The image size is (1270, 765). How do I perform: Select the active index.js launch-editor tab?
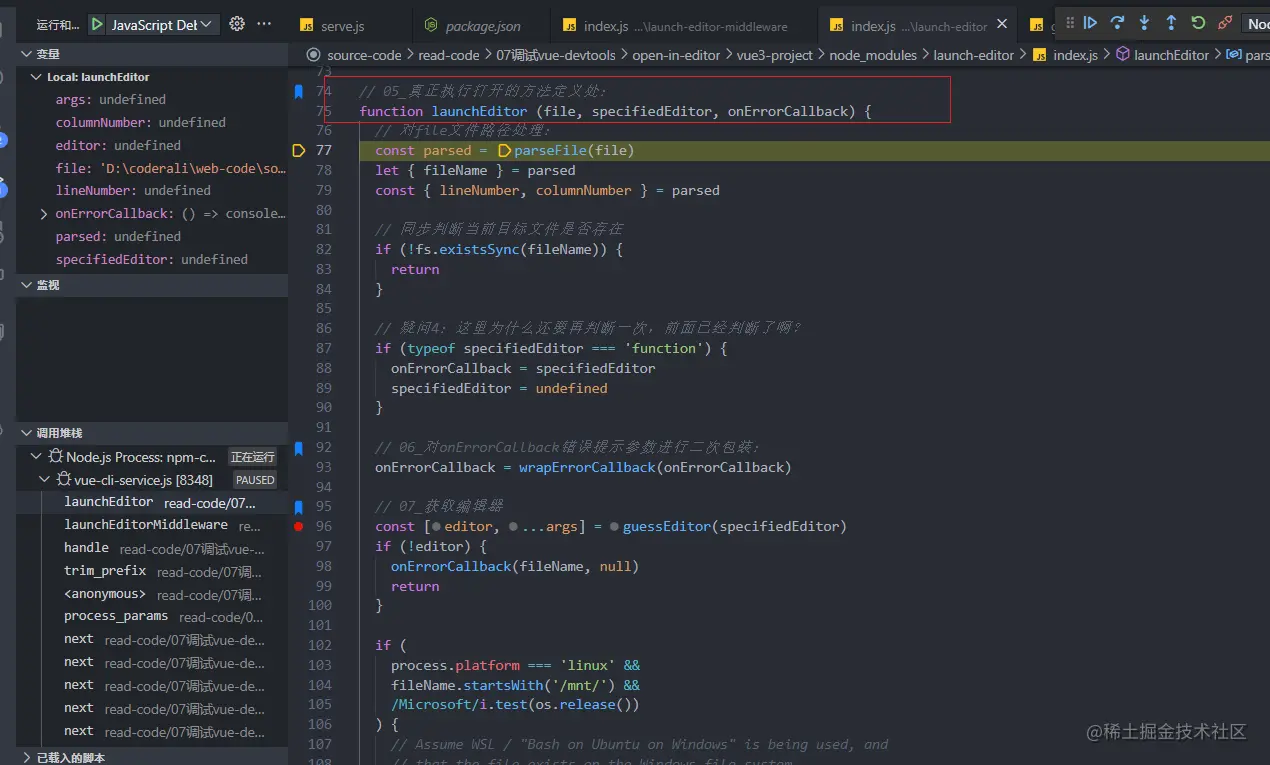[x=918, y=26]
